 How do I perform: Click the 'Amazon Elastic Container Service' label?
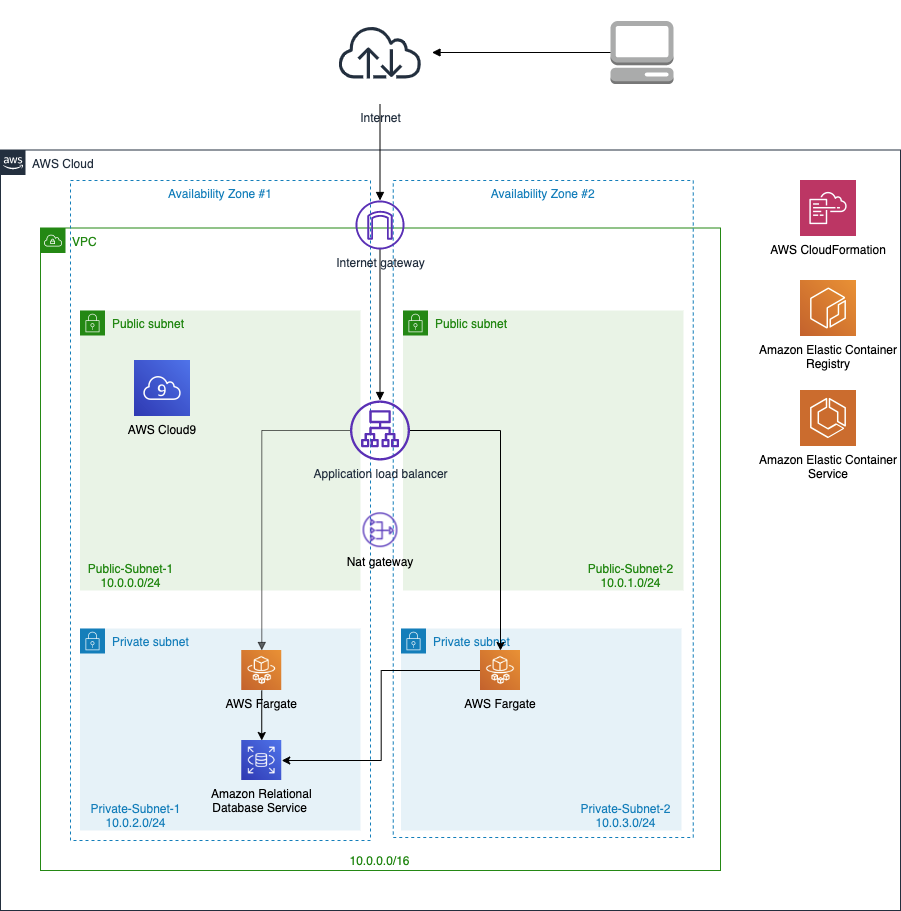828,467
